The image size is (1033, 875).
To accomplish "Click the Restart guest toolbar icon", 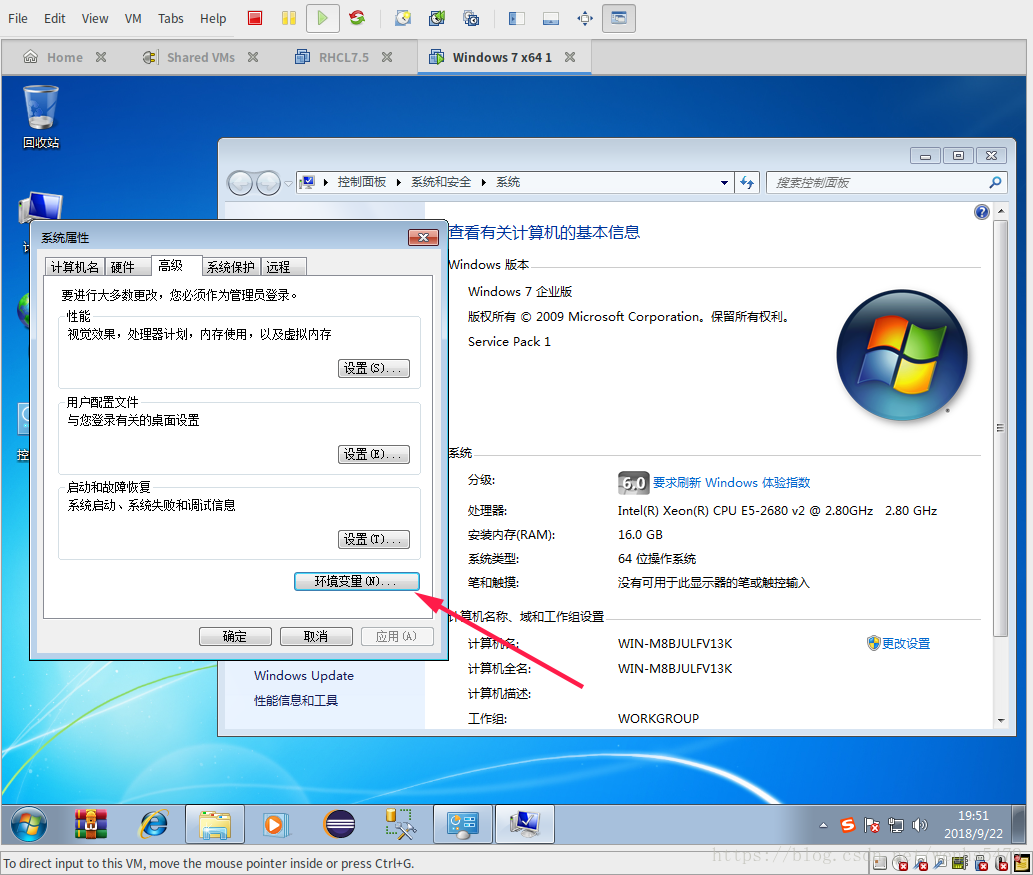I will point(357,18).
